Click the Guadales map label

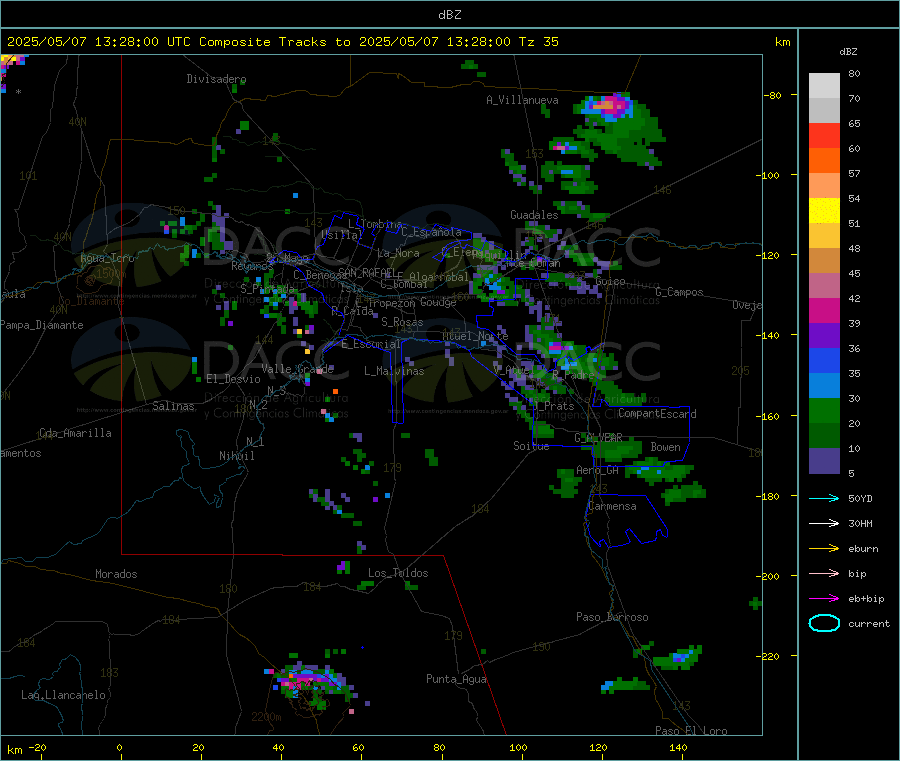point(534,215)
